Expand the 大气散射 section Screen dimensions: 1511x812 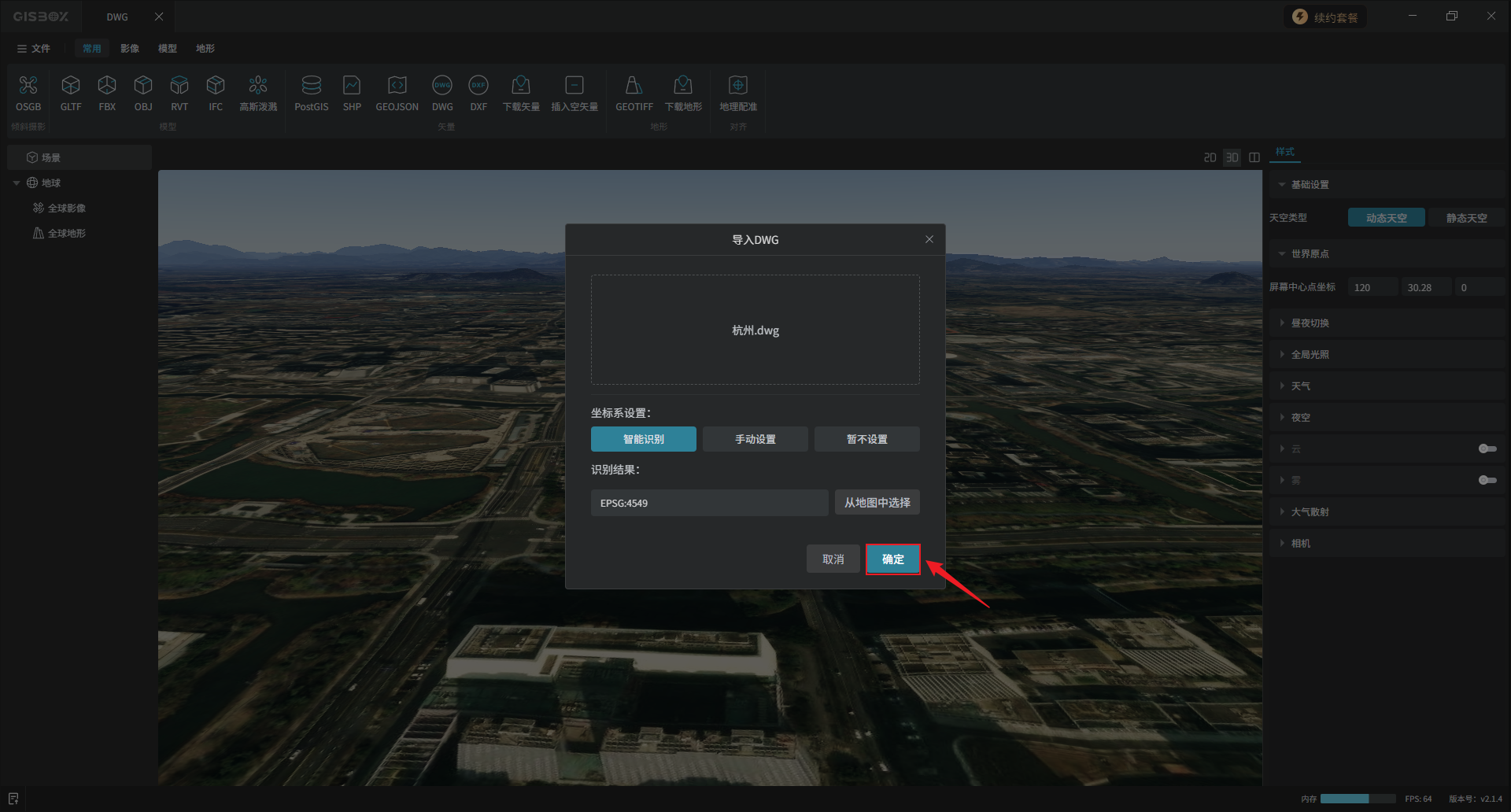(1310, 512)
